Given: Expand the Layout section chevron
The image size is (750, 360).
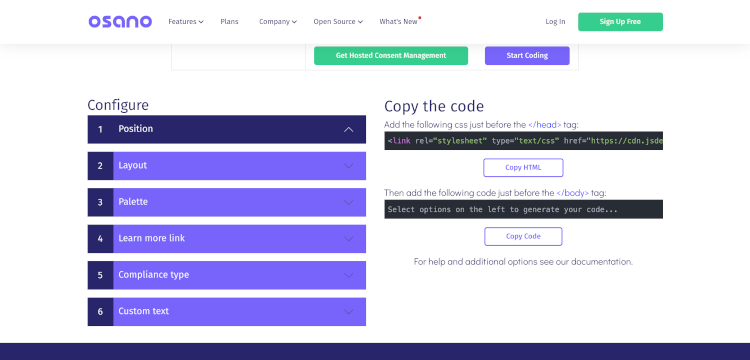Looking at the screenshot, I should pyautogui.click(x=349, y=166).
